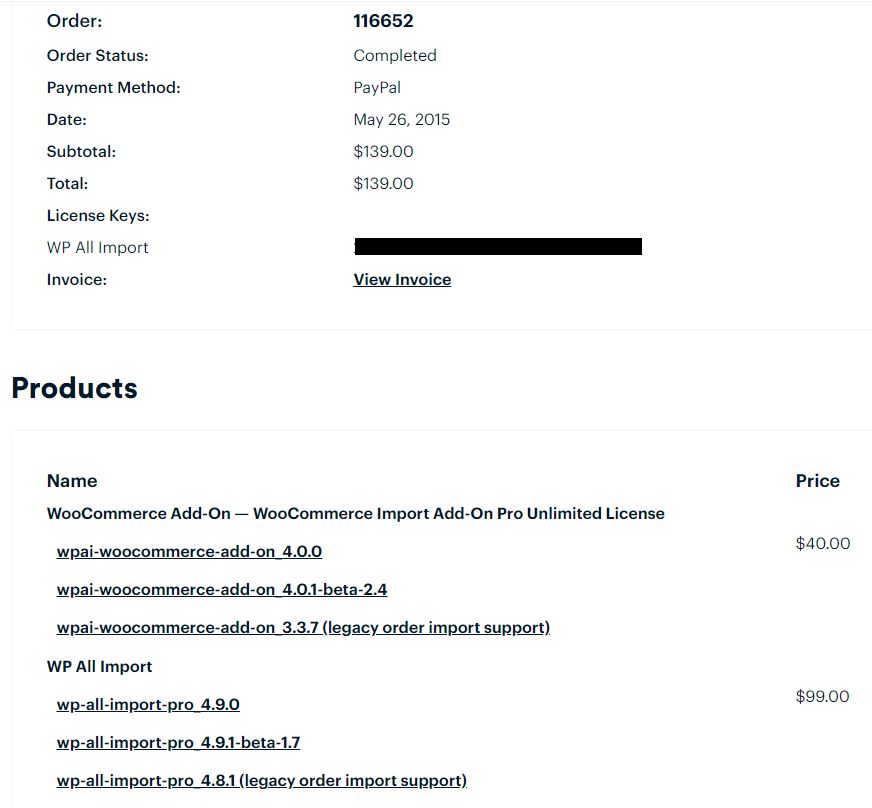Download wpai-woocommerce-add-on_4.0.1-beta-2.4
This screenshot has height=808, width=872.
click(x=222, y=589)
